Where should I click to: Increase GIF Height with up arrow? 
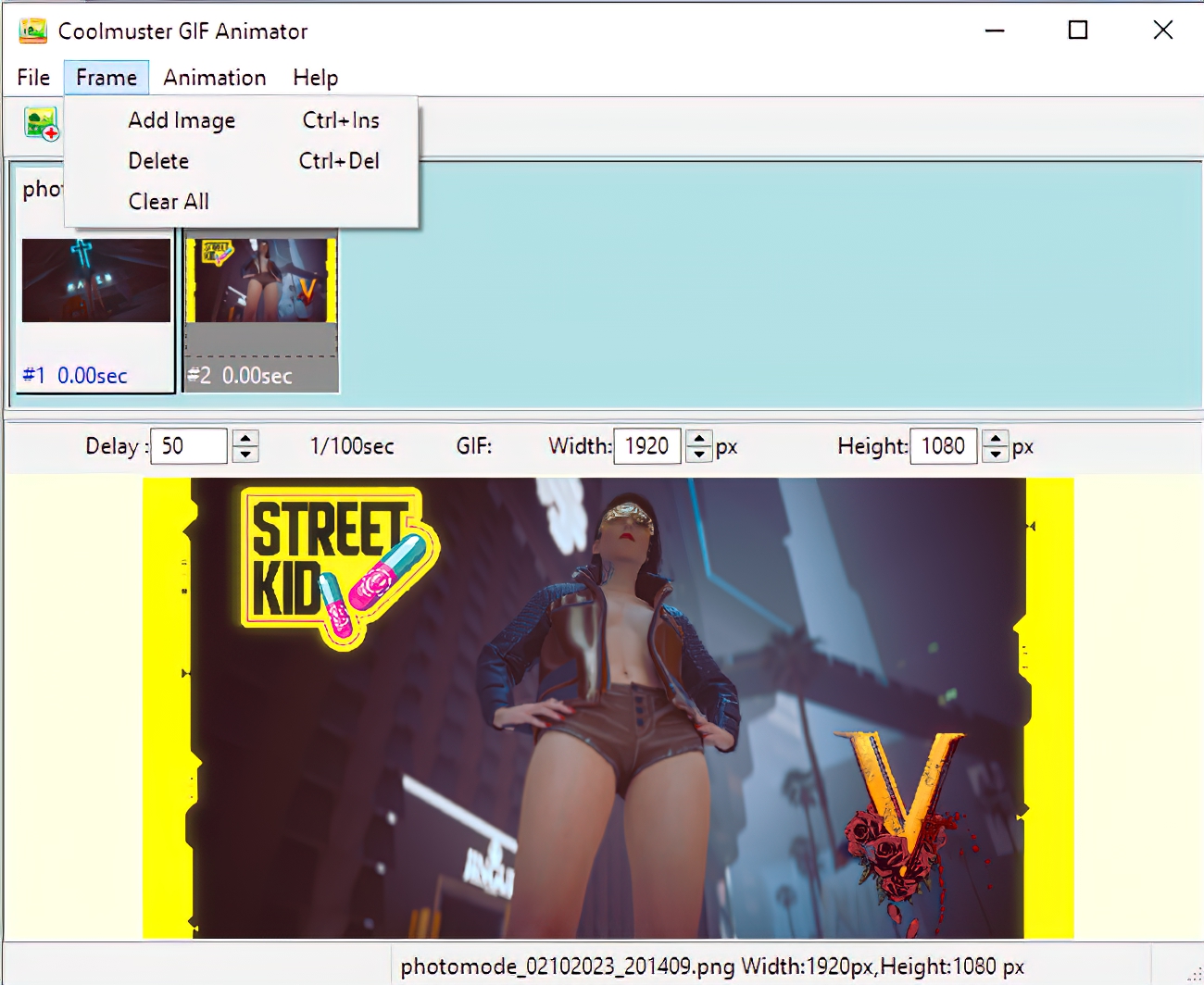(x=996, y=438)
